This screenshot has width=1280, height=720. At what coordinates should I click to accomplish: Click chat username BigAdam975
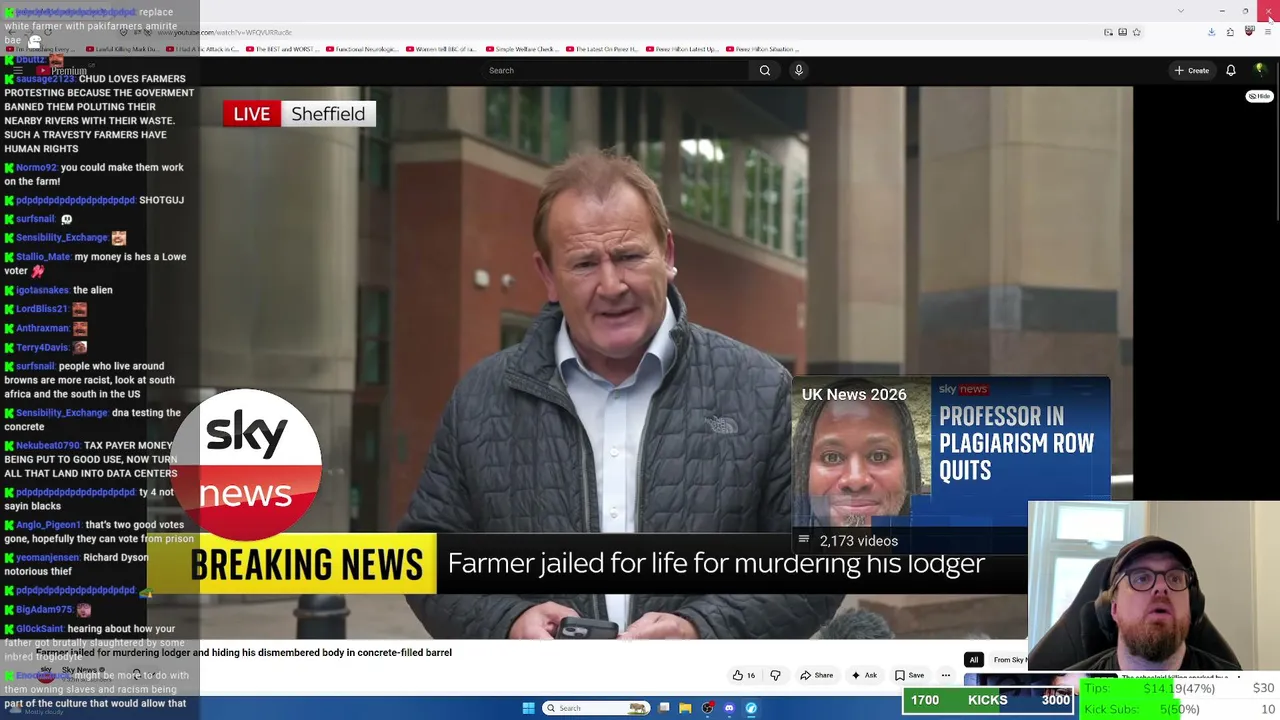[x=44, y=610]
